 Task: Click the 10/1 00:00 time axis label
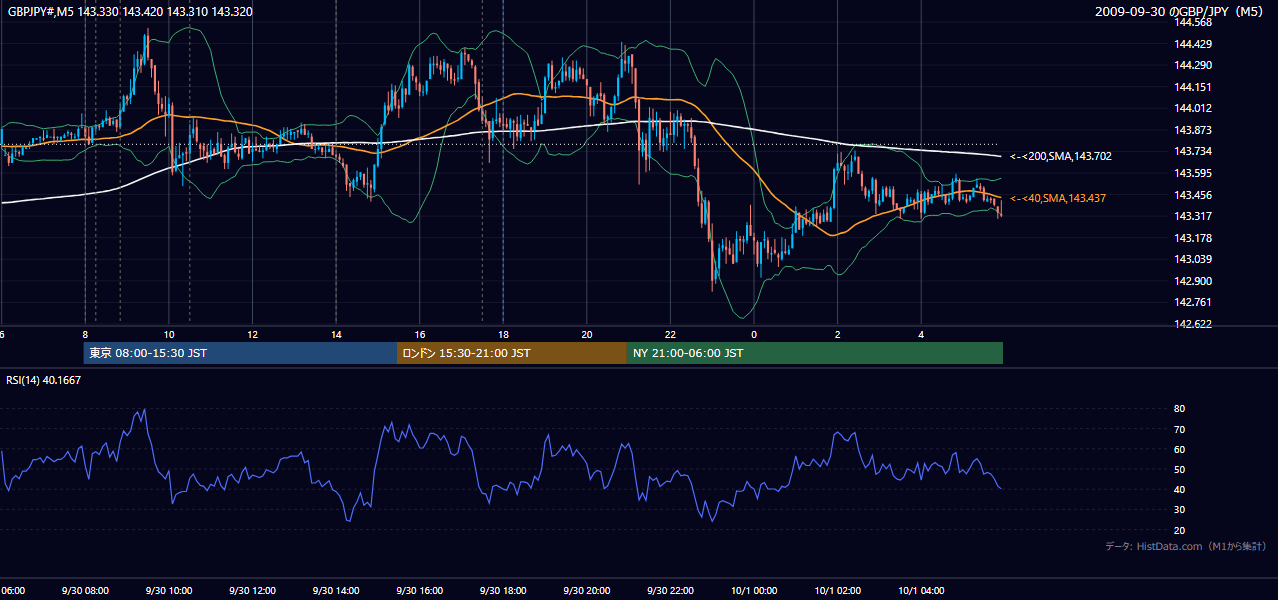[754, 590]
